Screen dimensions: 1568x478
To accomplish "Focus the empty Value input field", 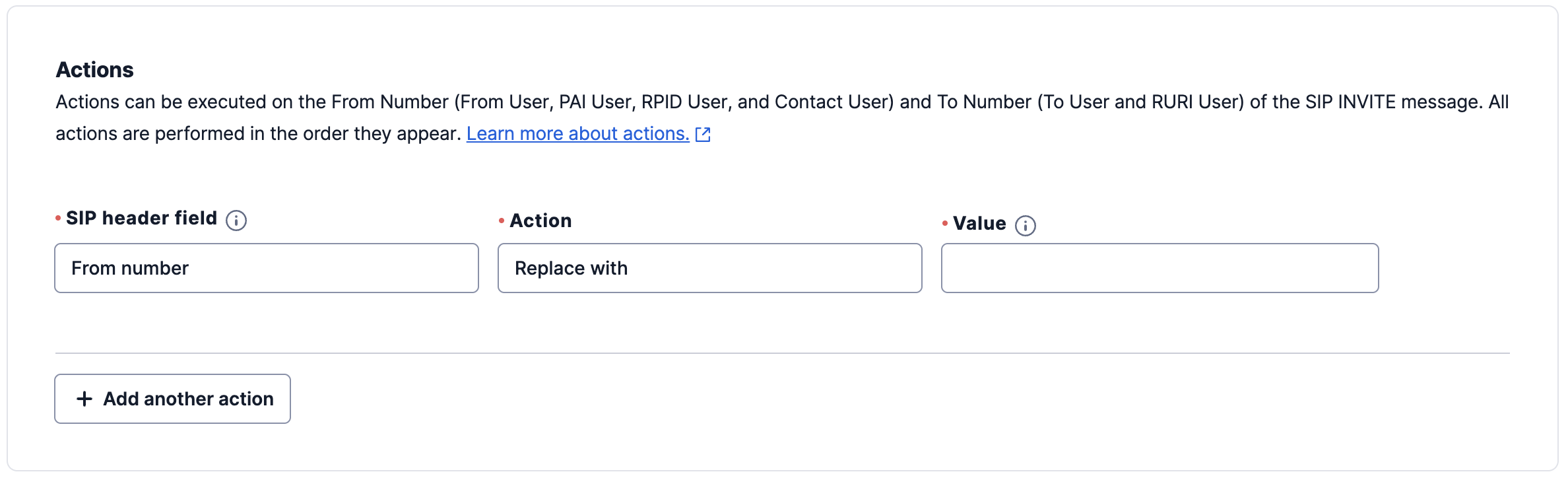I will pos(1160,268).
